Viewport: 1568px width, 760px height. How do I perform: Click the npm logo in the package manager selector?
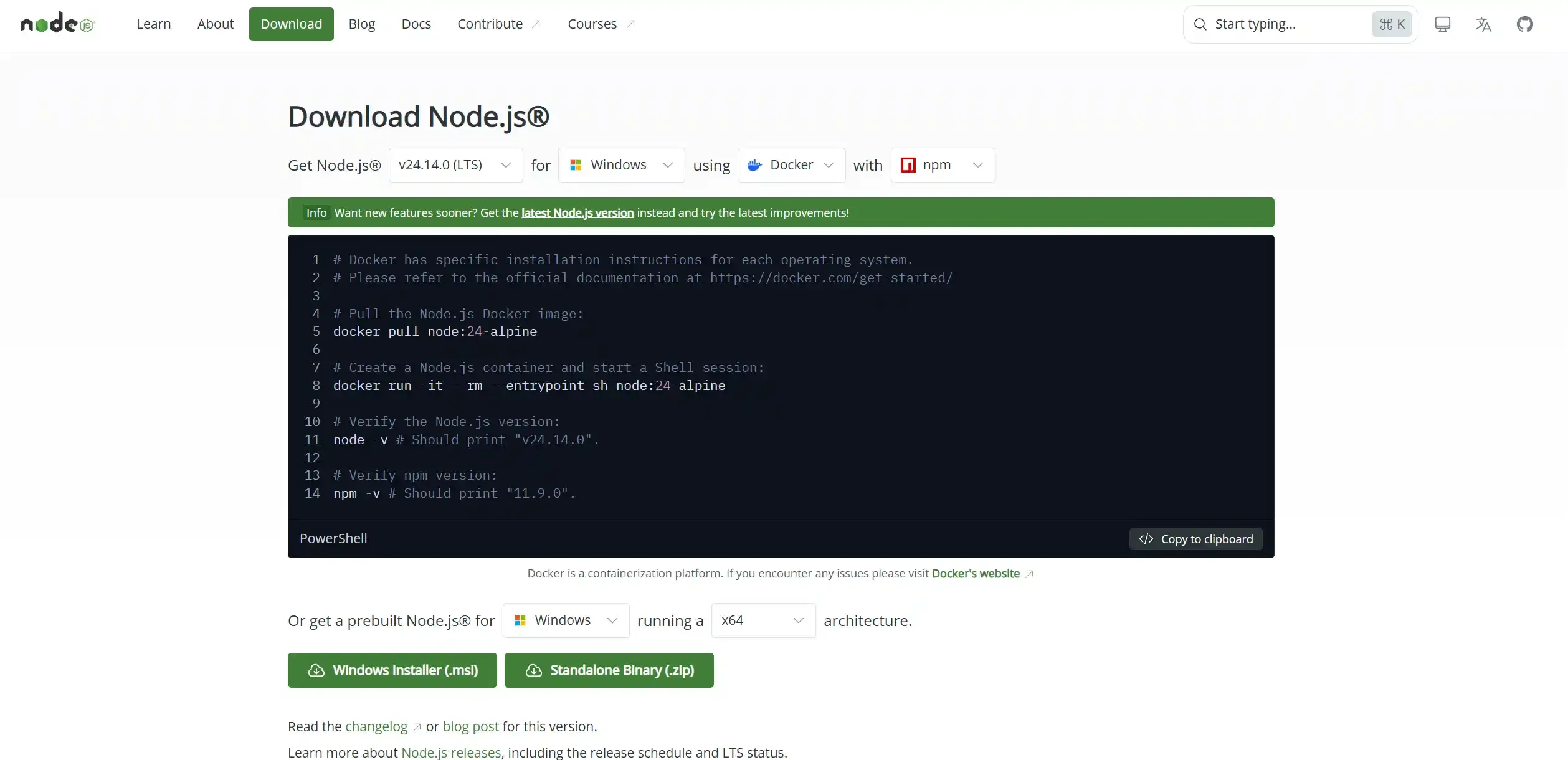(x=908, y=164)
